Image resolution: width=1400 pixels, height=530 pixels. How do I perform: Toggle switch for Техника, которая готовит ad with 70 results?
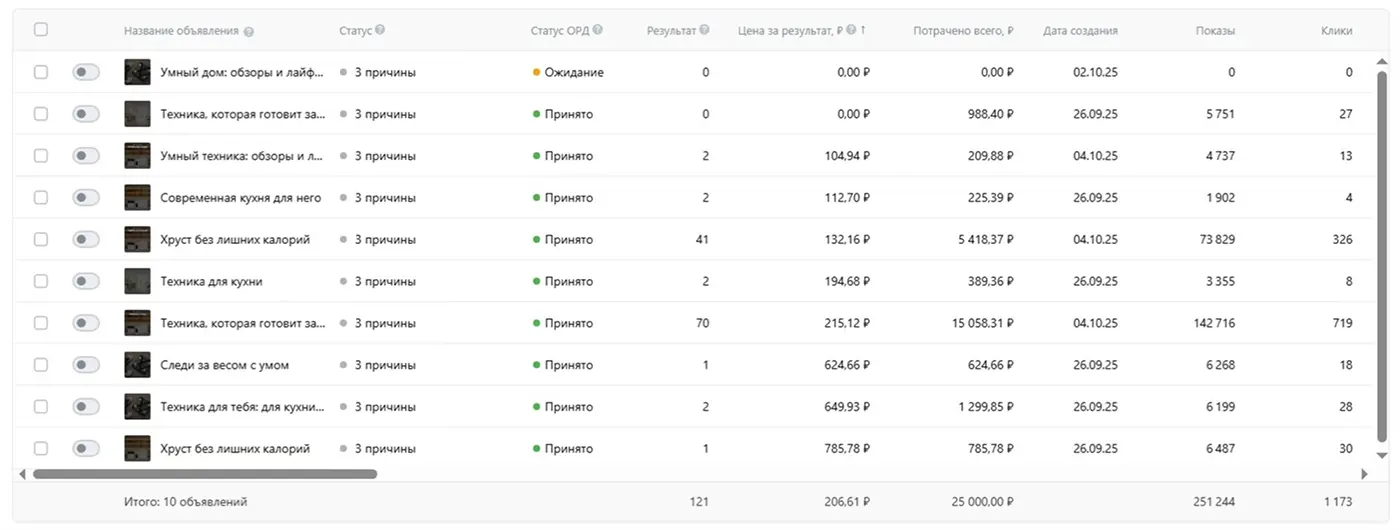86,323
